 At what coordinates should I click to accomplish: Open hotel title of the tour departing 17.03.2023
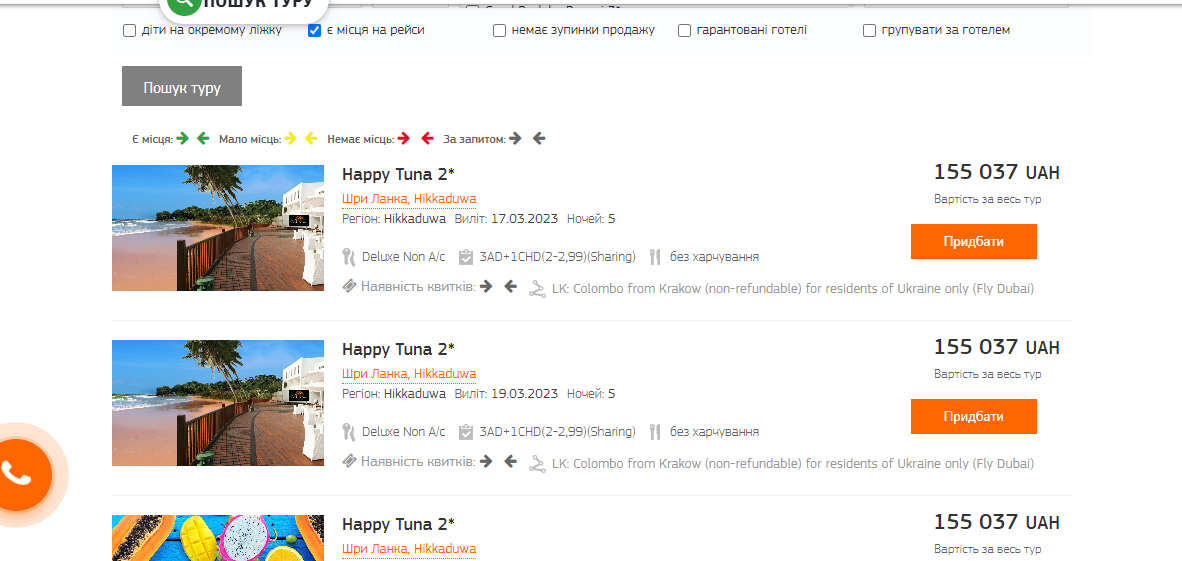pos(398,174)
